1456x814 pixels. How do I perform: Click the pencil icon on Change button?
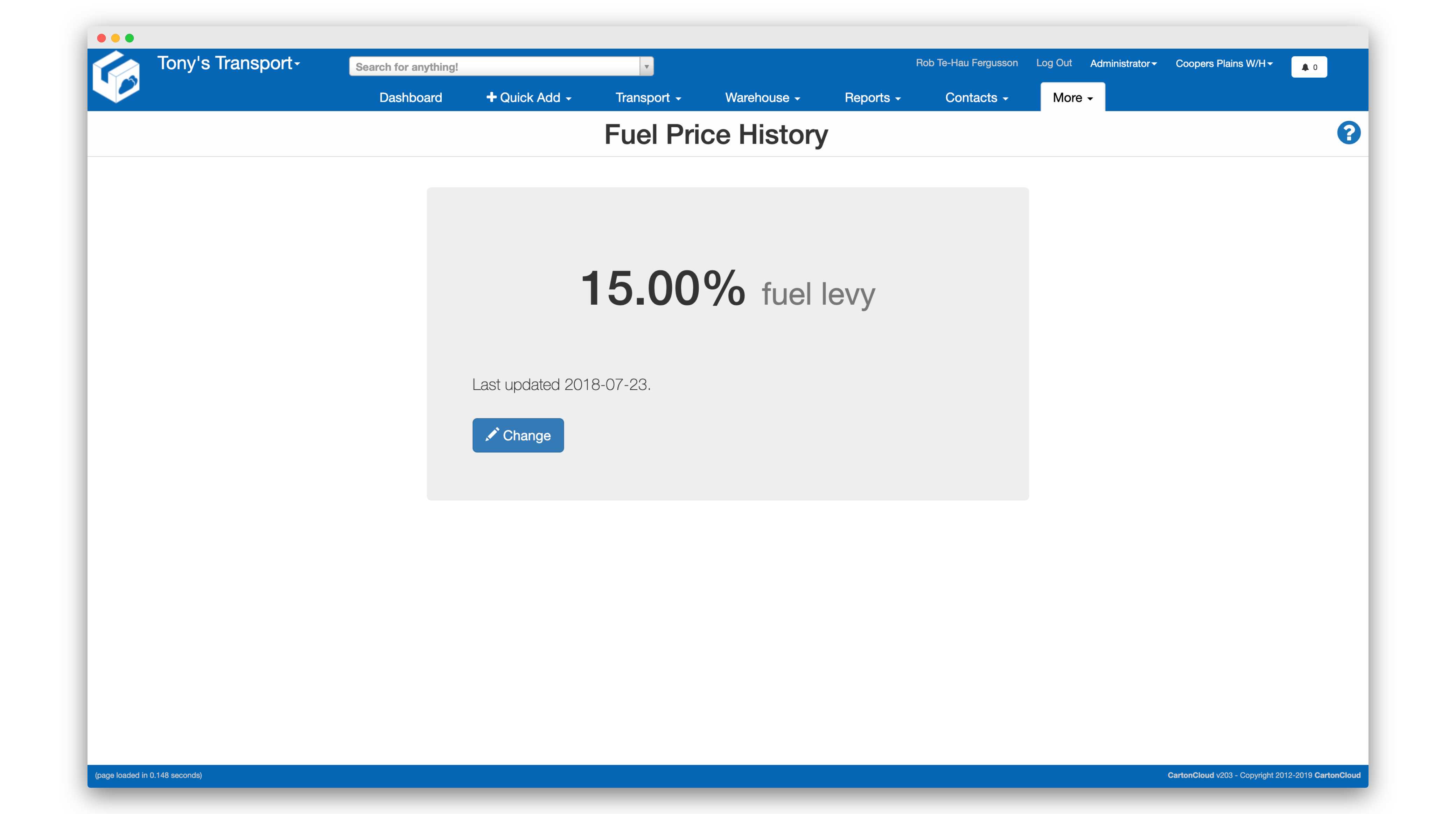tap(493, 435)
